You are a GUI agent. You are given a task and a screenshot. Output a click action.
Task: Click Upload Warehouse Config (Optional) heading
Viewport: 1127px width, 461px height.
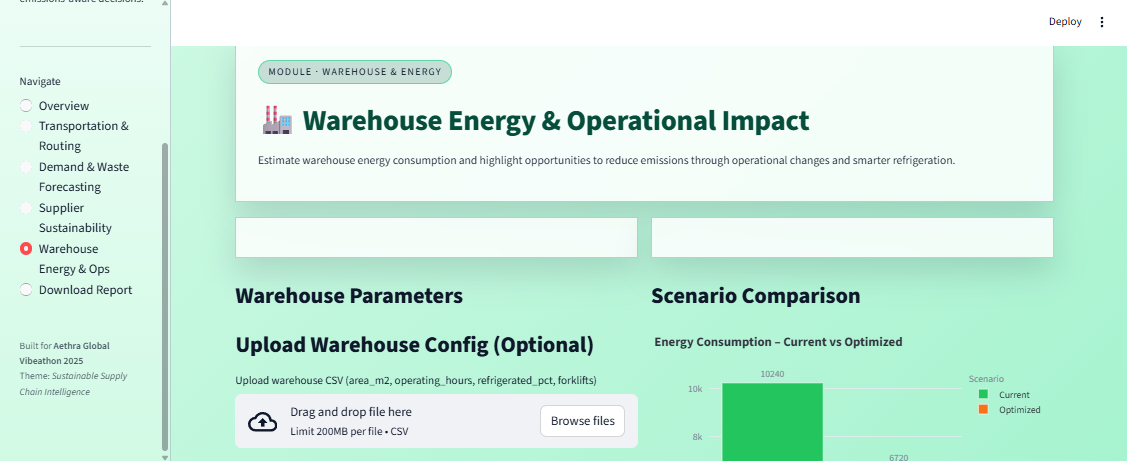click(414, 345)
